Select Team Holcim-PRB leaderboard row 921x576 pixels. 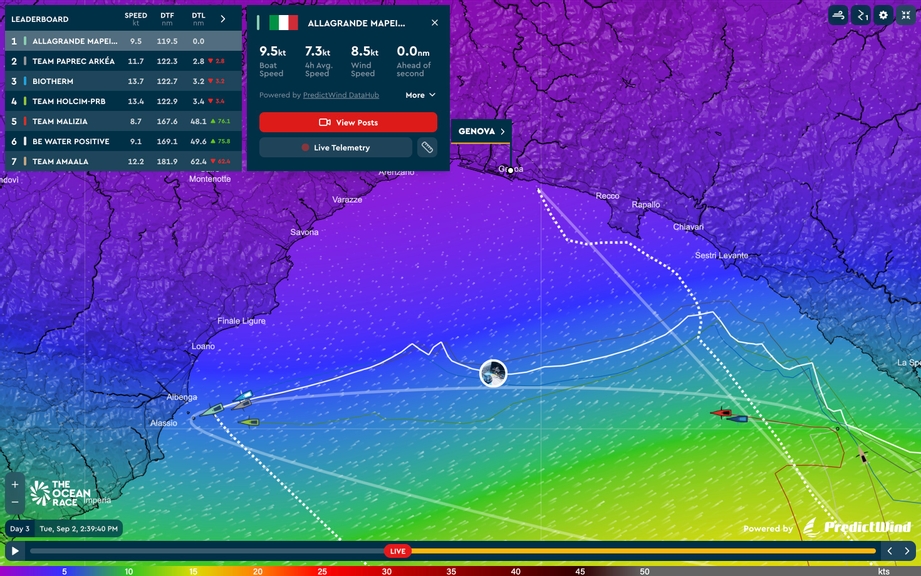point(123,101)
